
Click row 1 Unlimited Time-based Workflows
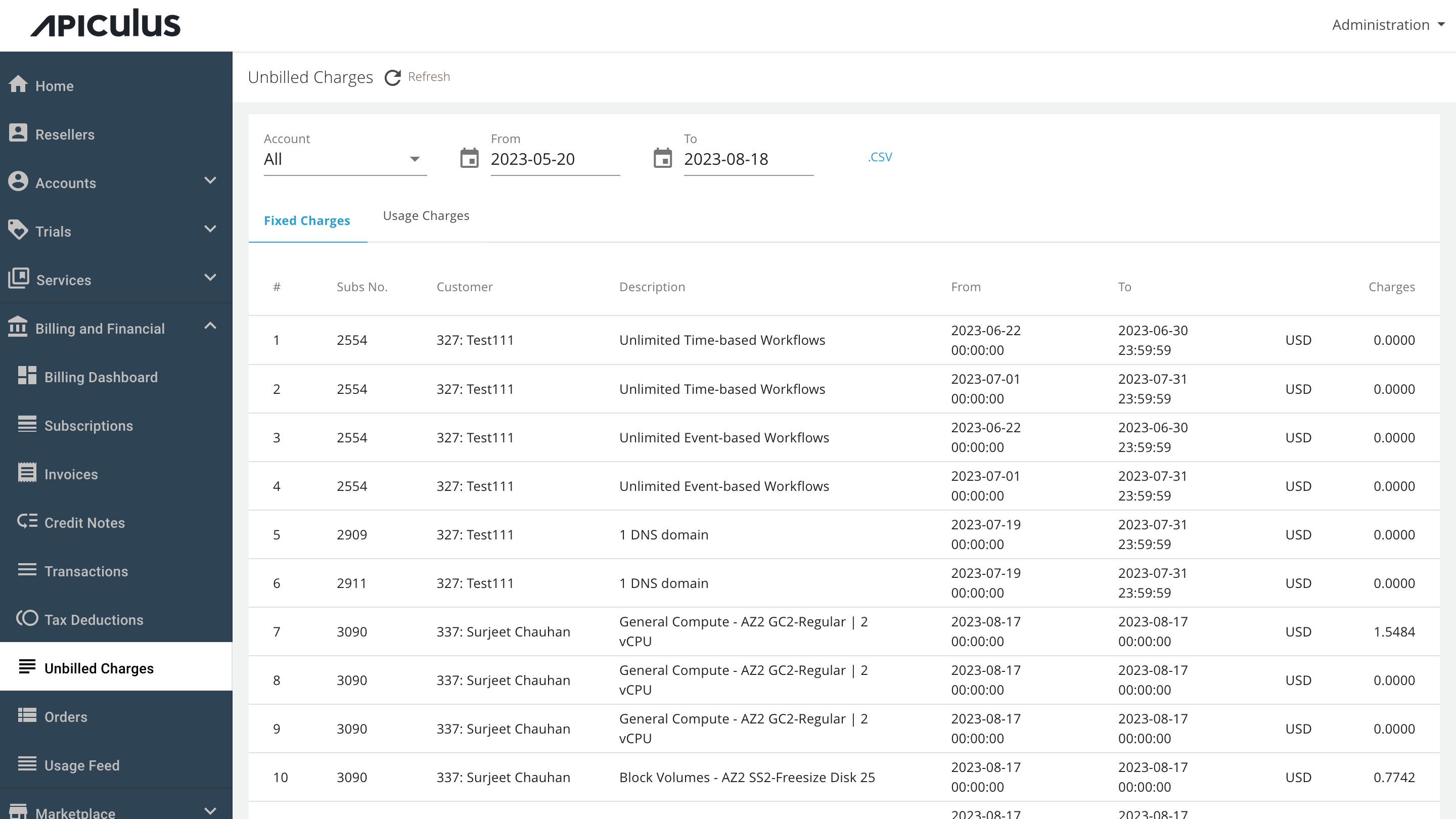click(722, 340)
